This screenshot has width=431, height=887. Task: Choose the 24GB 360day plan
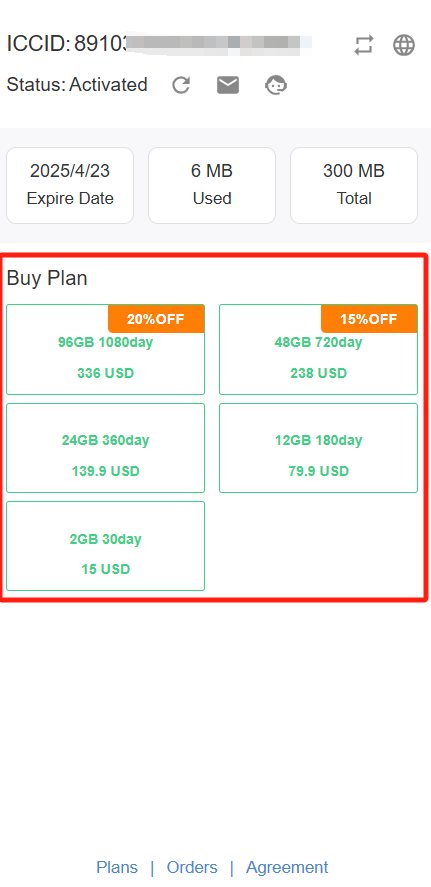(x=105, y=447)
